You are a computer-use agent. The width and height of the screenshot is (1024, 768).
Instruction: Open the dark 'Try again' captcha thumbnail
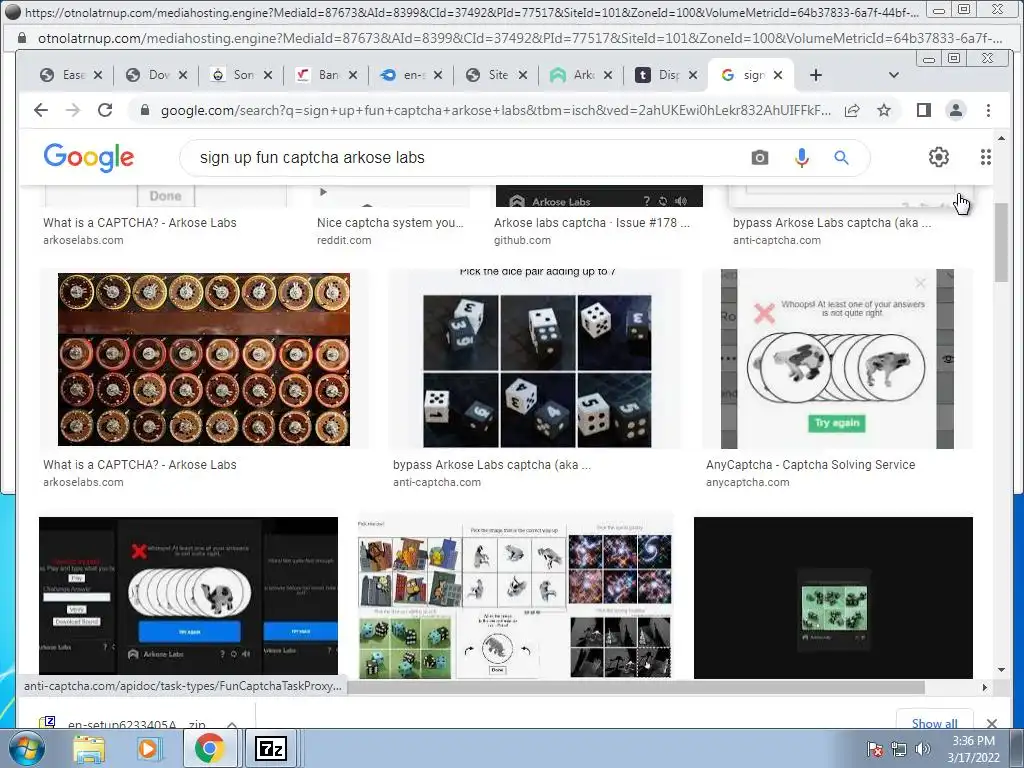coord(188,596)
